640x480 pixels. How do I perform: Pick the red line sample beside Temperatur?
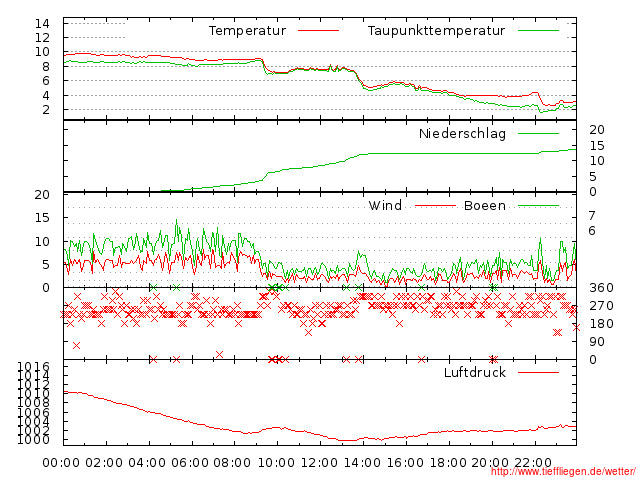[318, 31]
